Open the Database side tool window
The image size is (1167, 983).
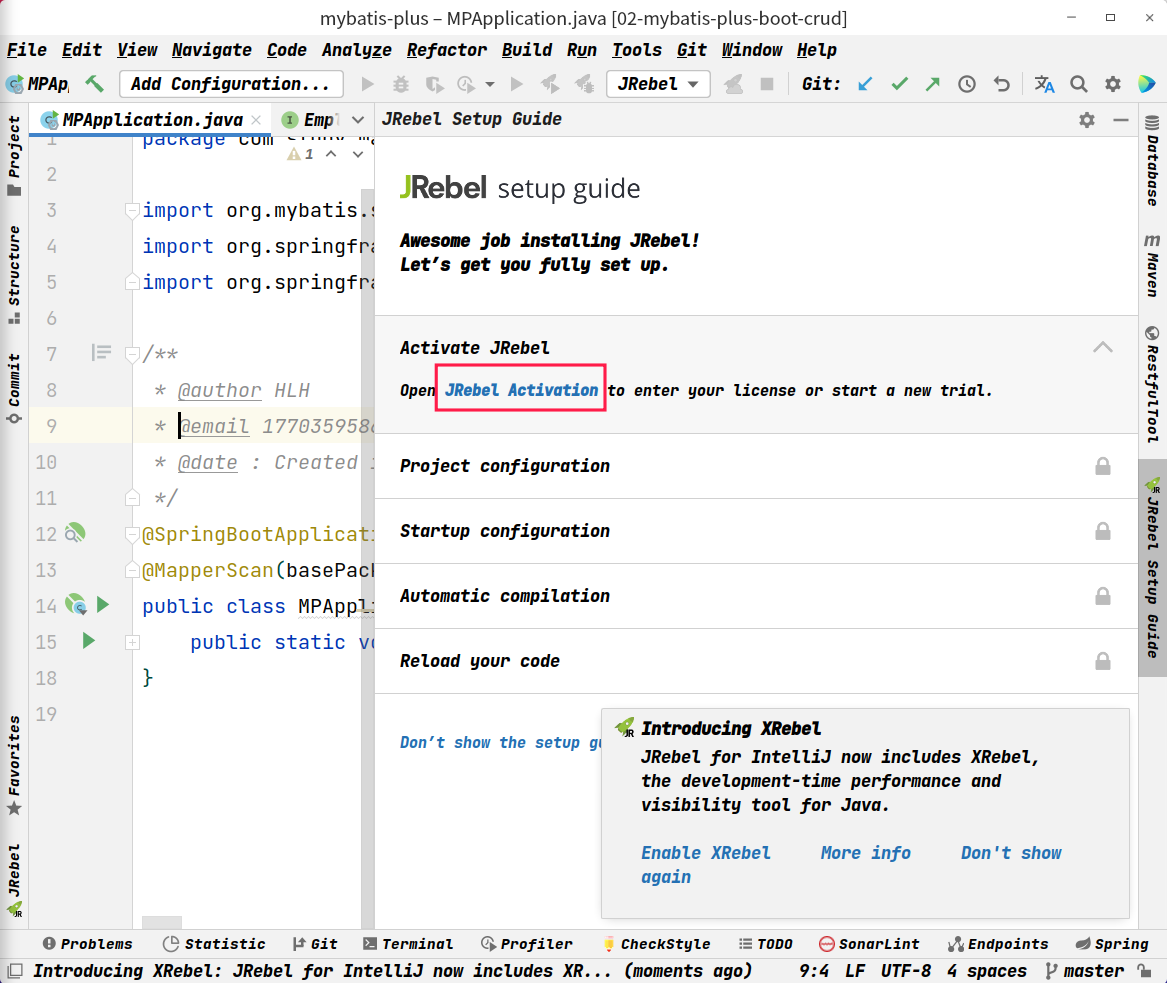point(1152,161)
